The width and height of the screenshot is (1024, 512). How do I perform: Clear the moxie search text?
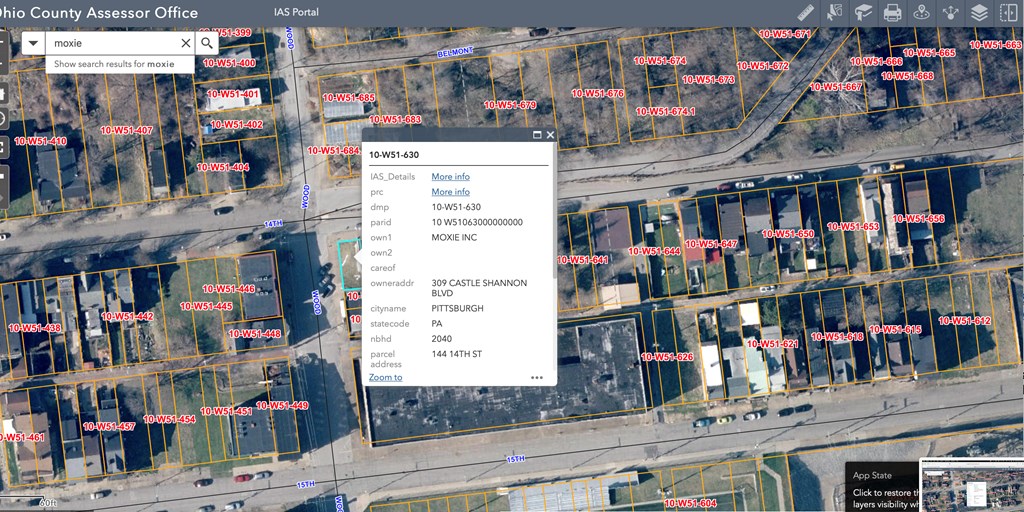[185, 43]
